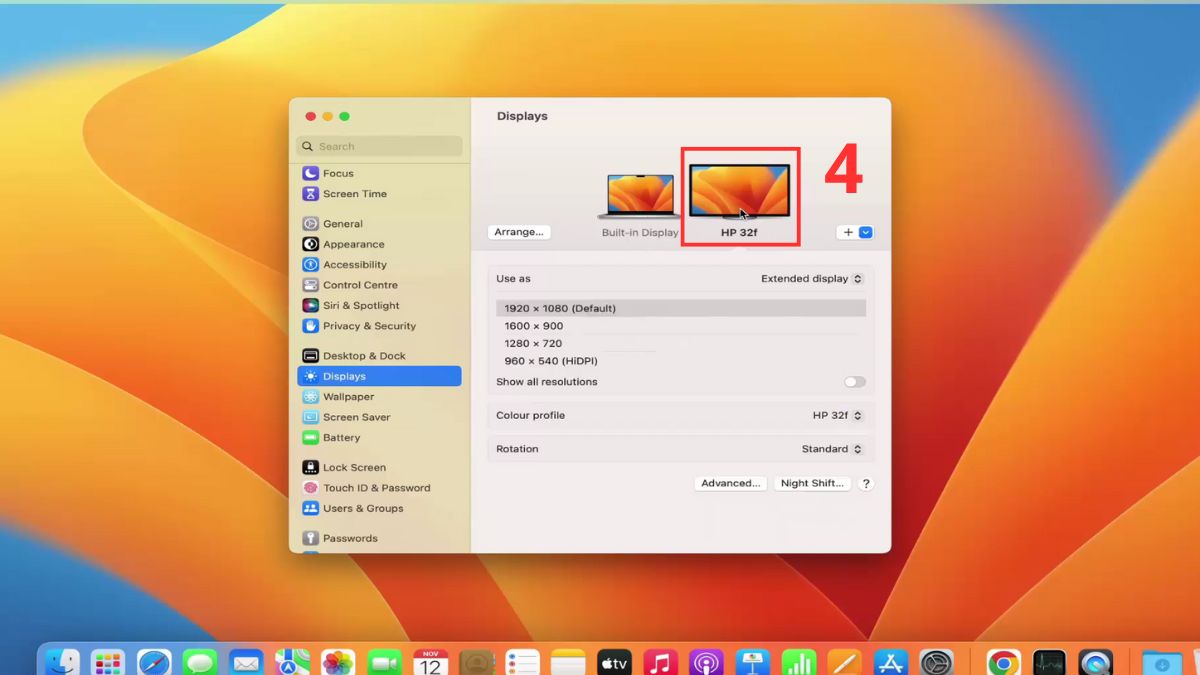
Task: Open the Rotation dropdown
Action: coord(833,448)
